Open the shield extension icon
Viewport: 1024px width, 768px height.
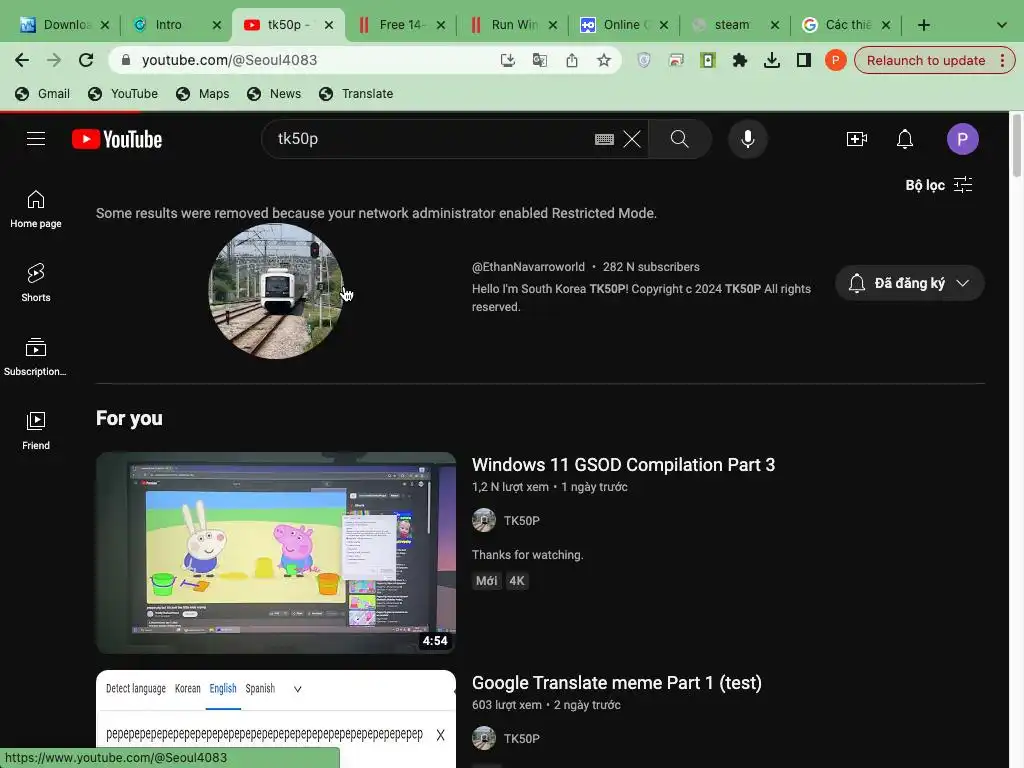point(644,61)
